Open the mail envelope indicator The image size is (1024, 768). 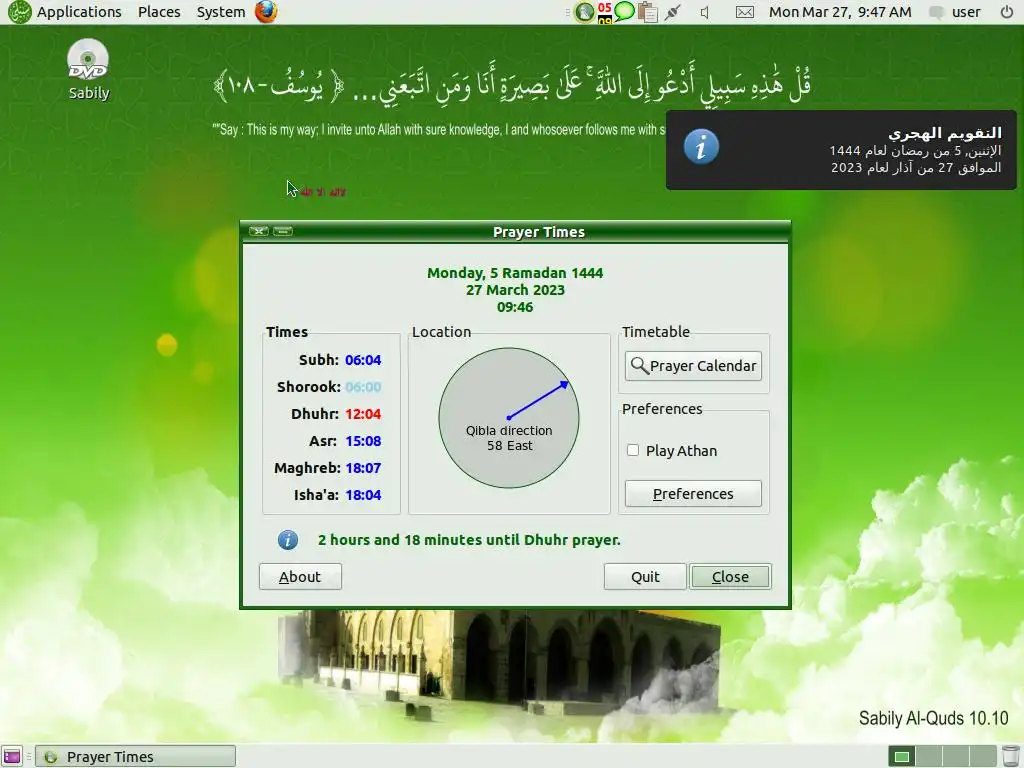pyautogui.click(x=744, y=12)
